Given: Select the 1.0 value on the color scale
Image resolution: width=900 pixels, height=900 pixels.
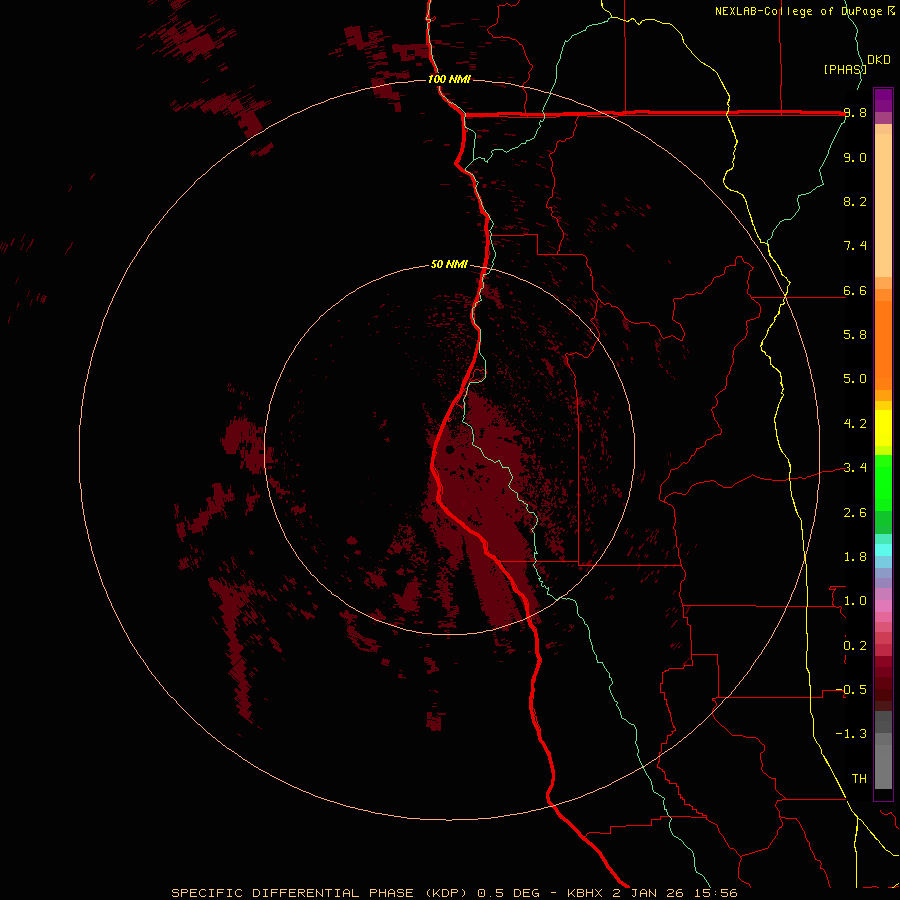Looking at the screenshot, I should tap(855, 601).
